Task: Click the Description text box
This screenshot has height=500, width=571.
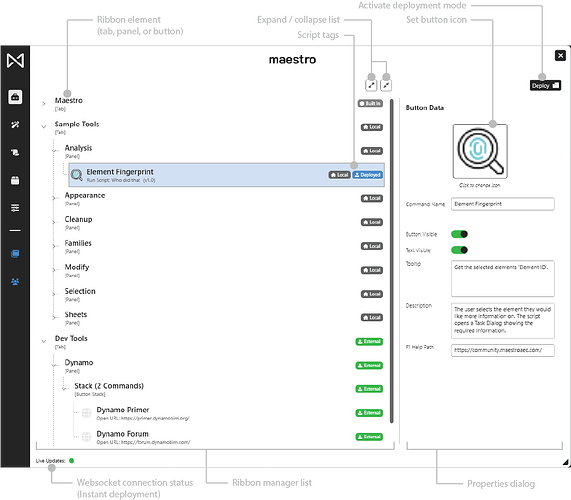Action: point(503,320)
